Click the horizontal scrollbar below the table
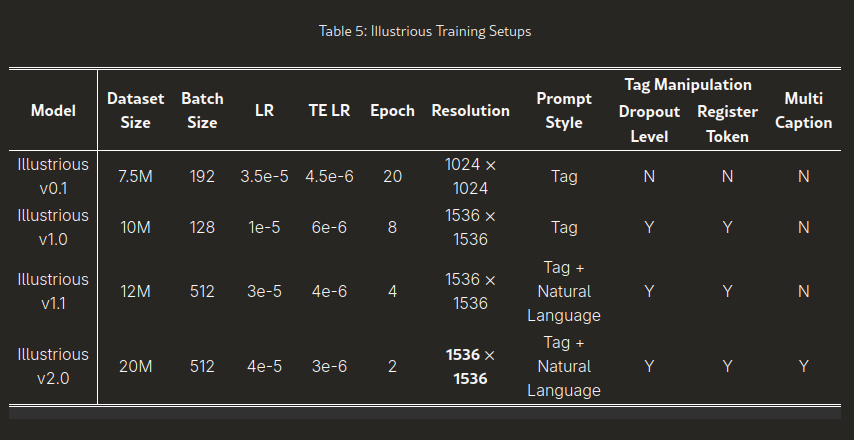This screenshot has height=440, width=854. tap(425, 413)
